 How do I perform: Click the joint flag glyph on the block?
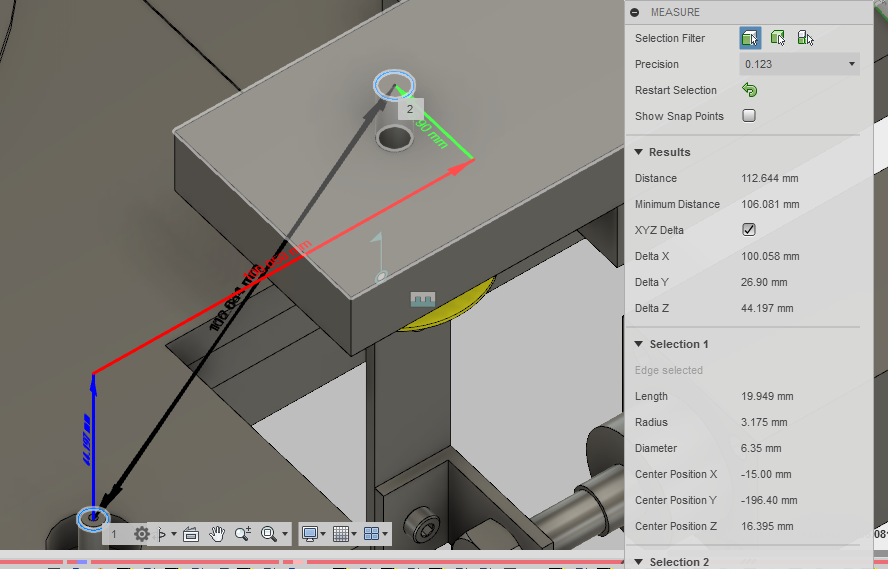[x=378, y=257]
